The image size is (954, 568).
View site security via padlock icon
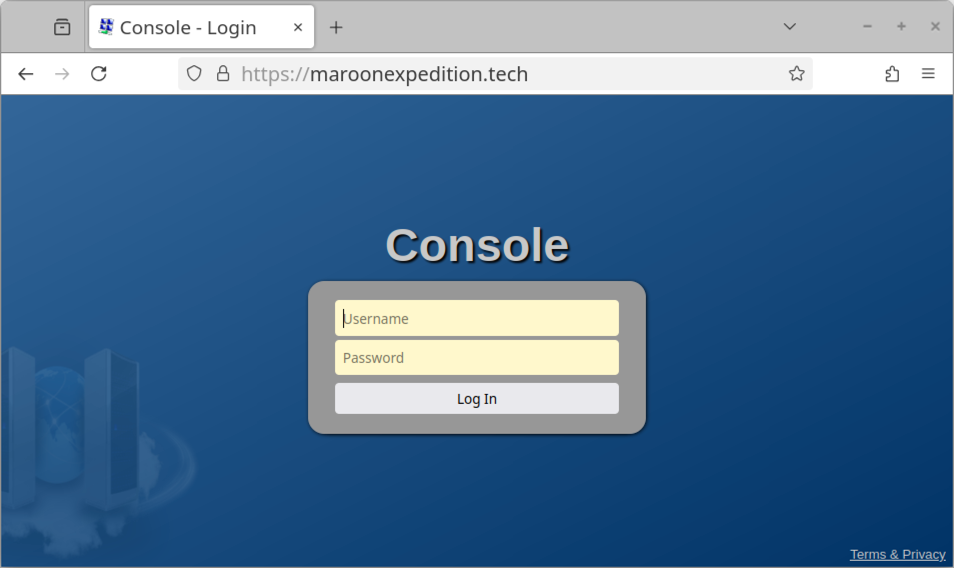(223, 74)
